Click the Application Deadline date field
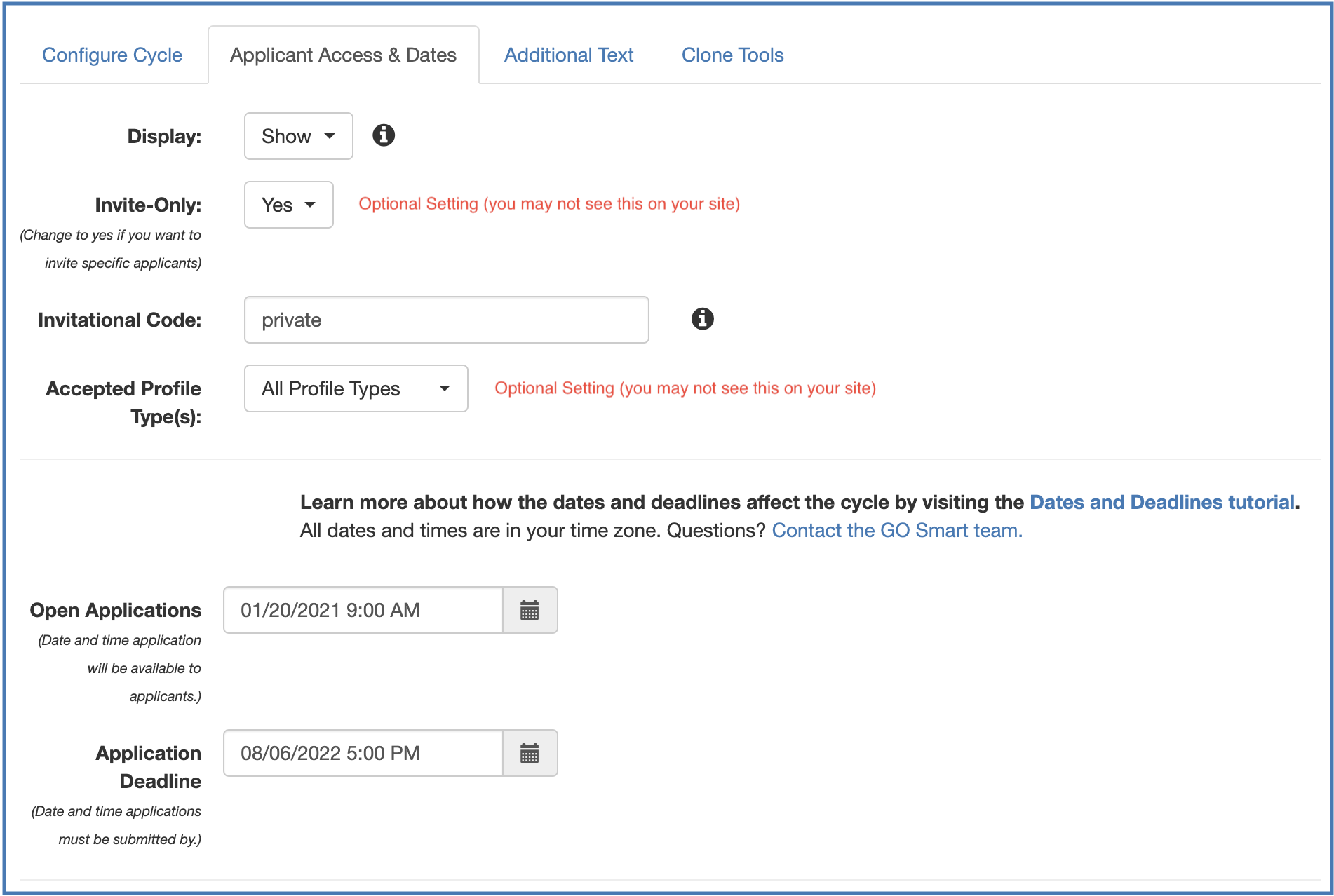 (x=363, y=754)
